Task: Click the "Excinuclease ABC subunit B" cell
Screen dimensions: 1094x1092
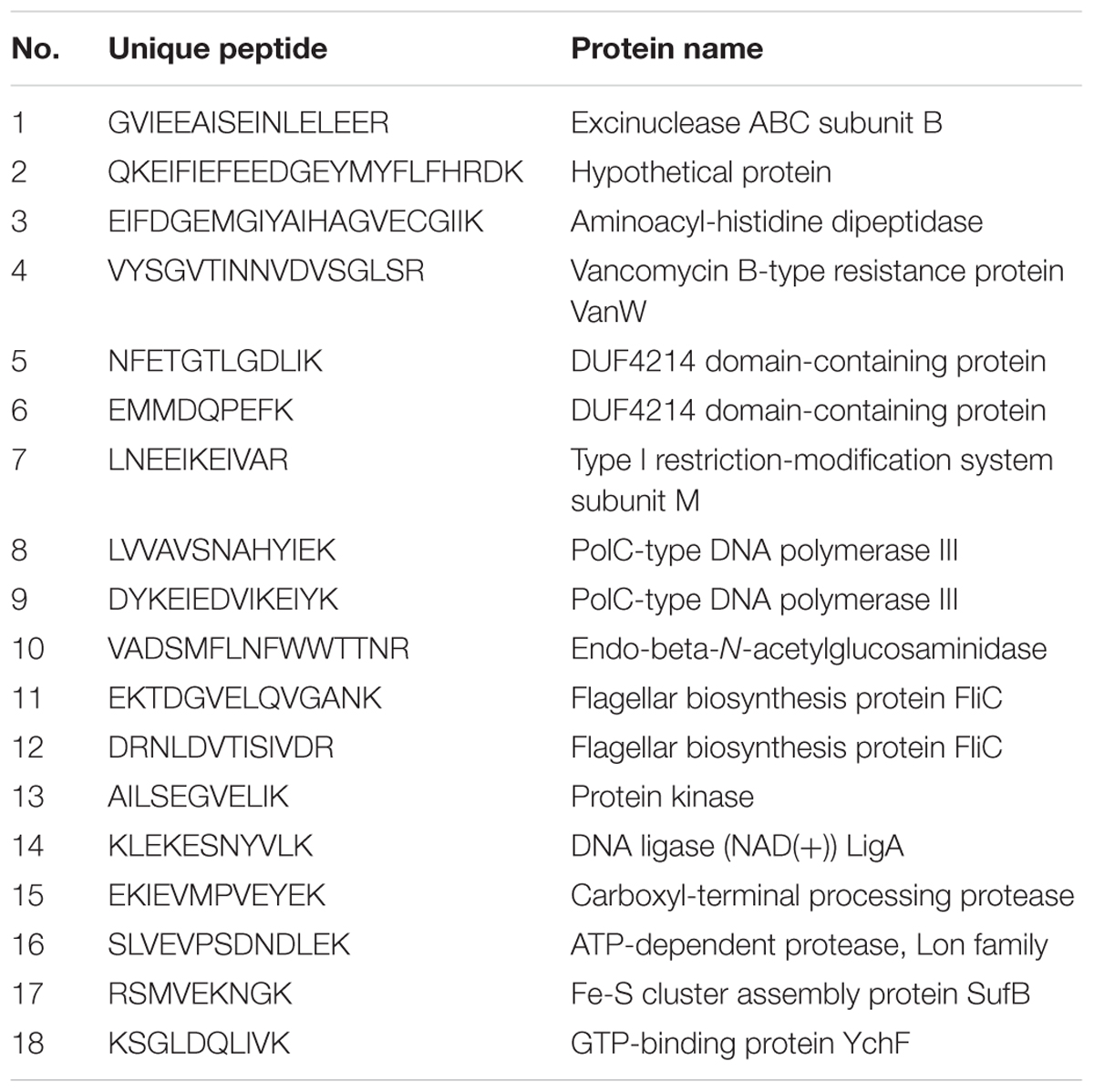Action: click(756, 123)
